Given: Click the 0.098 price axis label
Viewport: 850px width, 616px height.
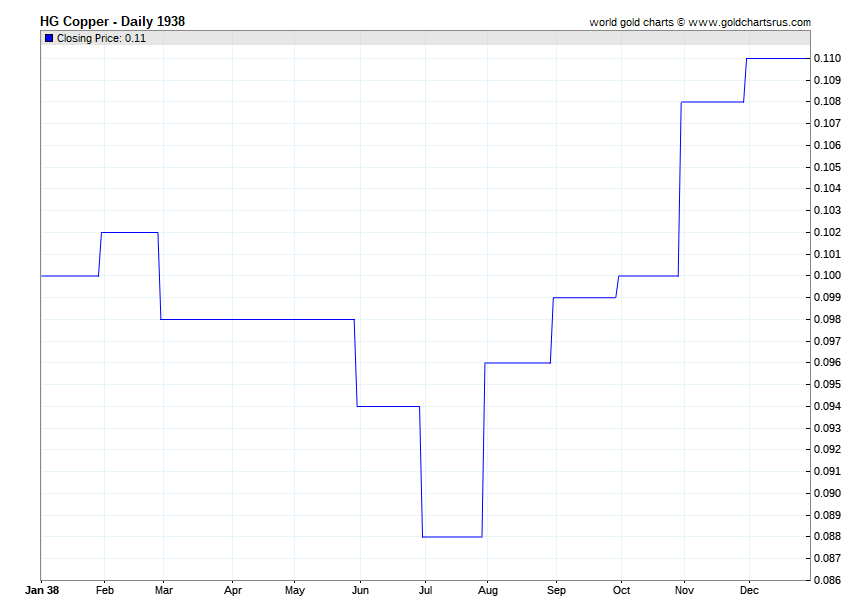Looking at the screenshot, I should coord(827,319).
